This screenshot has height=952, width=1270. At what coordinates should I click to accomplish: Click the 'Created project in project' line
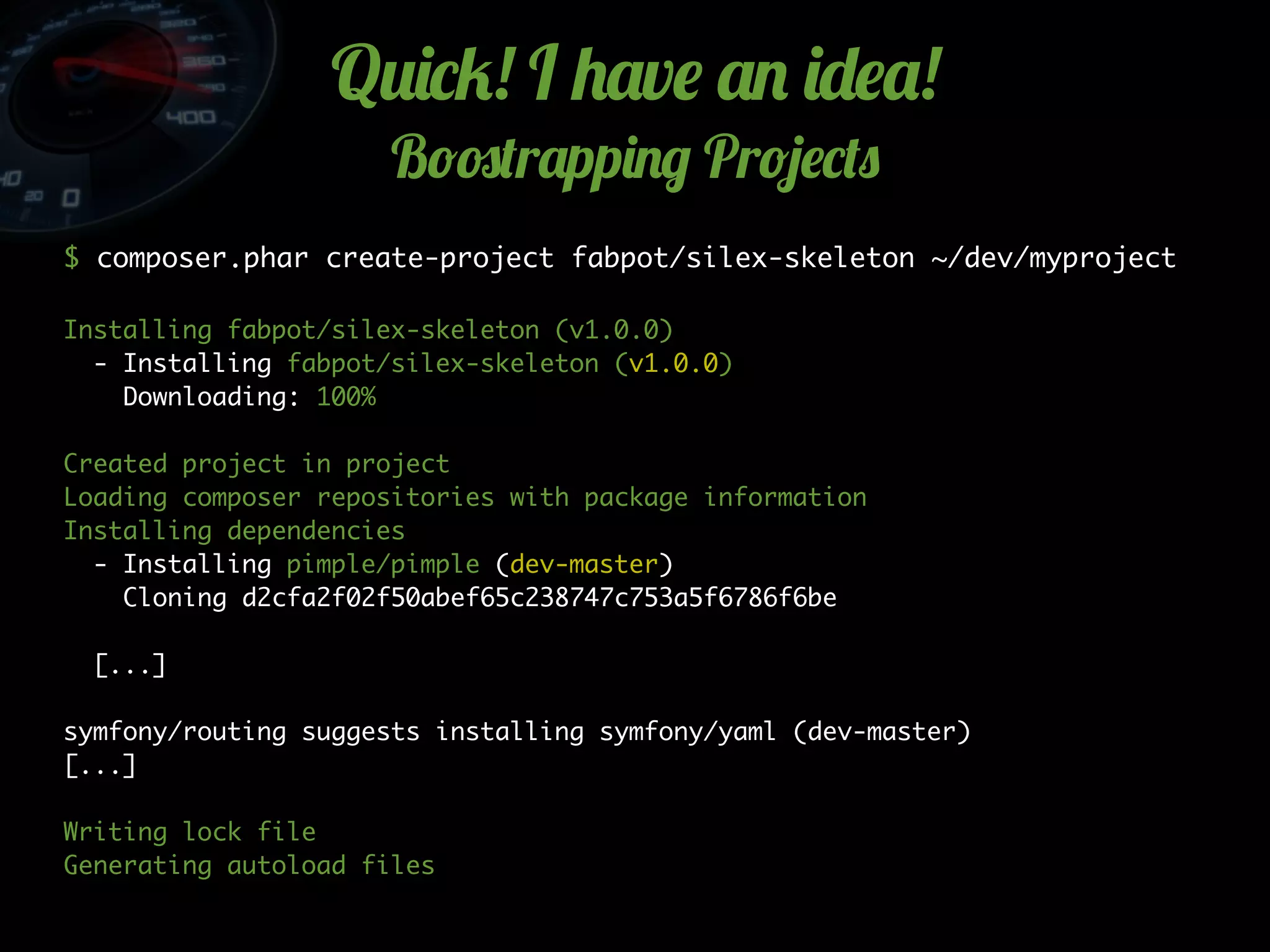coord(257,464)
